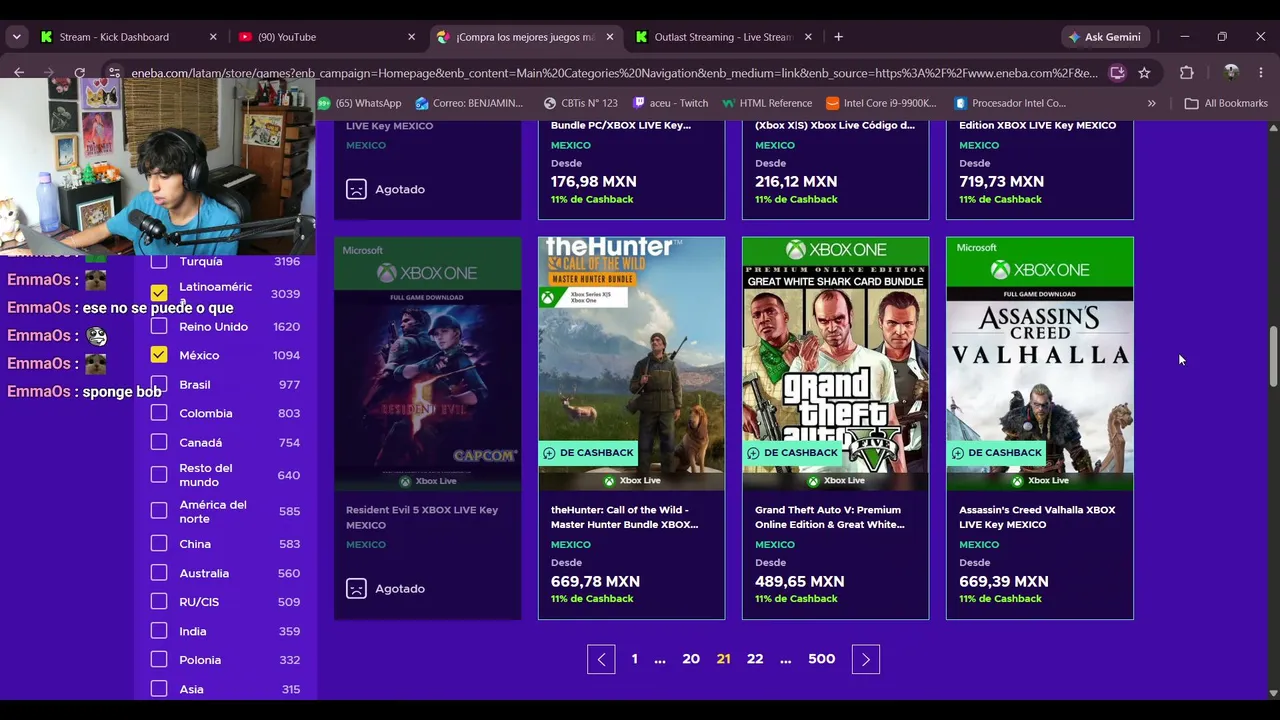Enable the China region checkbox
This screenshot has width=1280, height=720.
[159, 544]
